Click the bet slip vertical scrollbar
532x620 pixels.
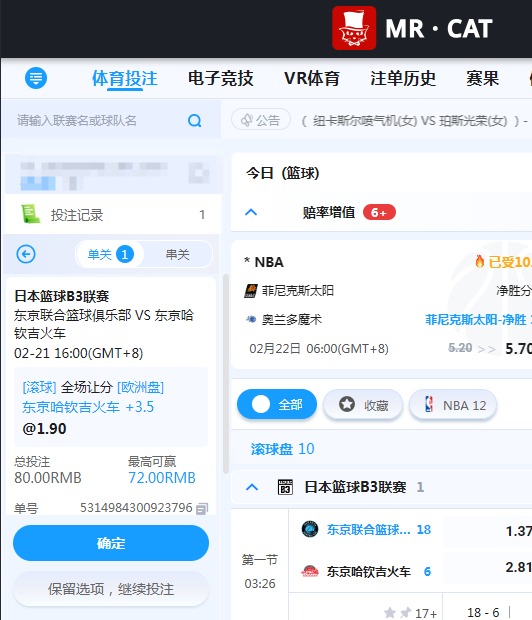[226, 374]
